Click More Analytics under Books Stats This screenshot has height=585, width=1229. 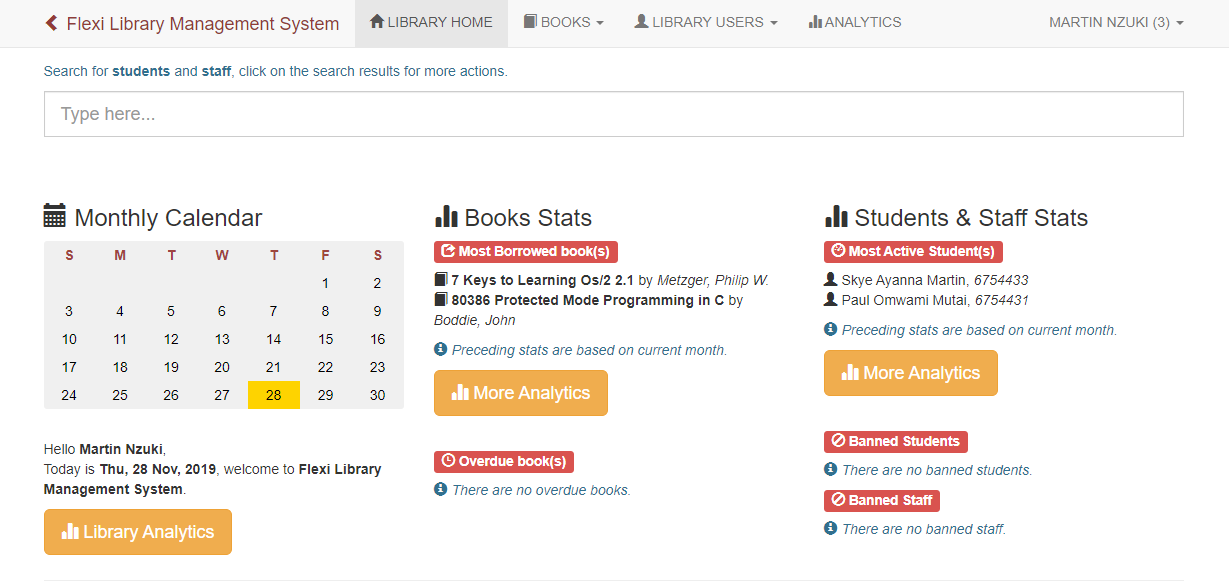click(x=520, y=392)
